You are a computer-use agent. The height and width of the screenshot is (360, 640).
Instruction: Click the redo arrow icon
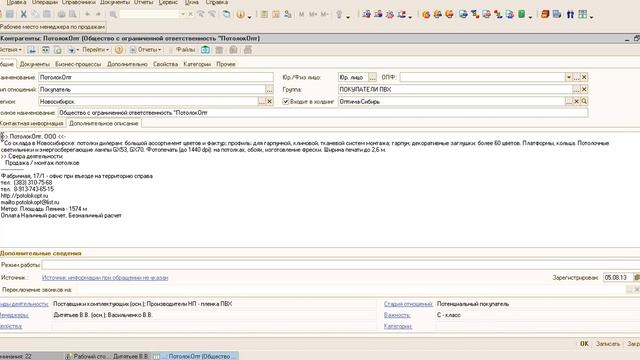[x=98, y=14]
